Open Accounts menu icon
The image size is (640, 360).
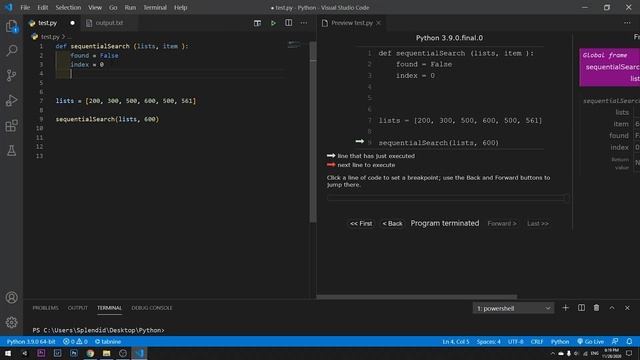(x=11, y=298)
